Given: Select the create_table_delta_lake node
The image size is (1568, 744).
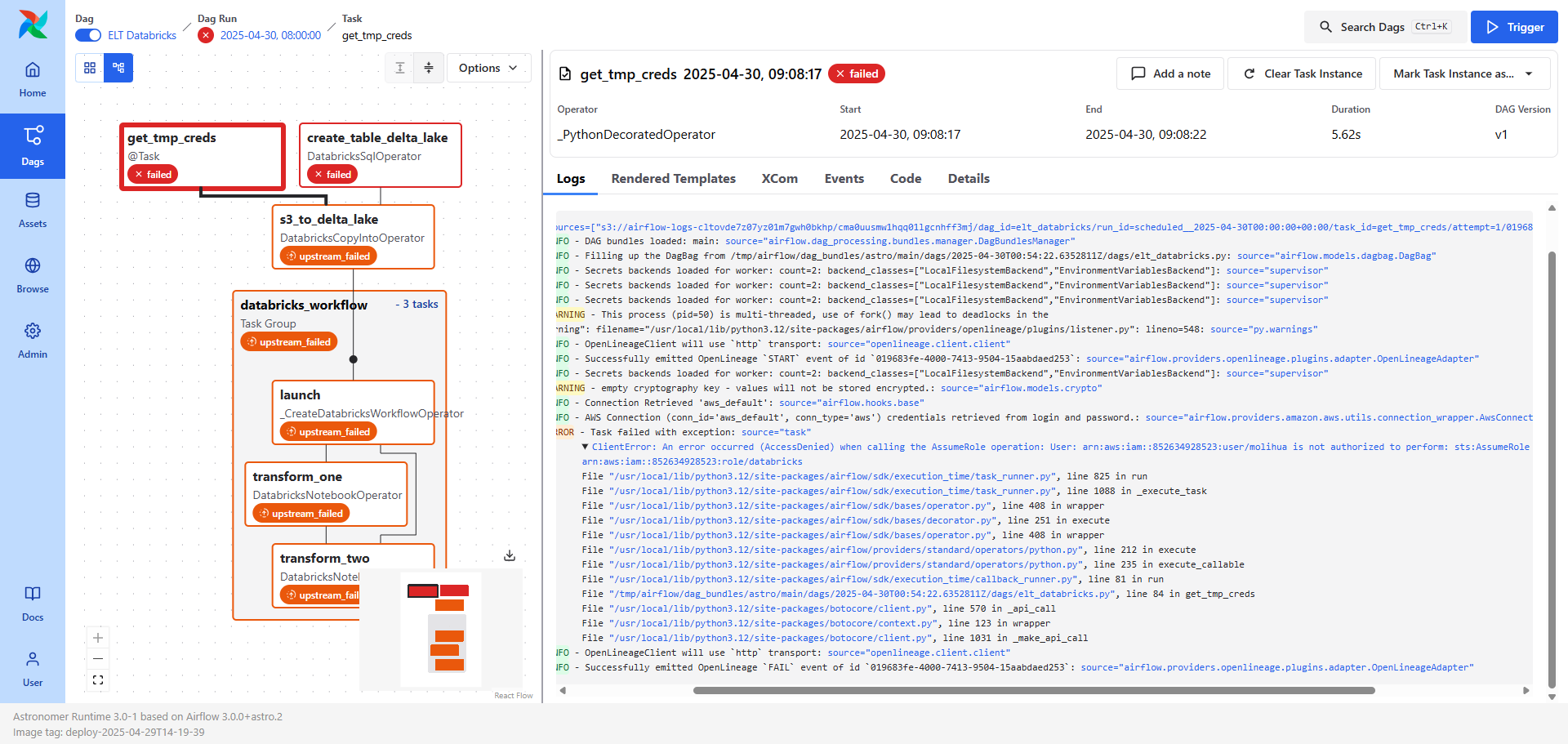Looking at the screenshot, I should click(x=381, y=155).
